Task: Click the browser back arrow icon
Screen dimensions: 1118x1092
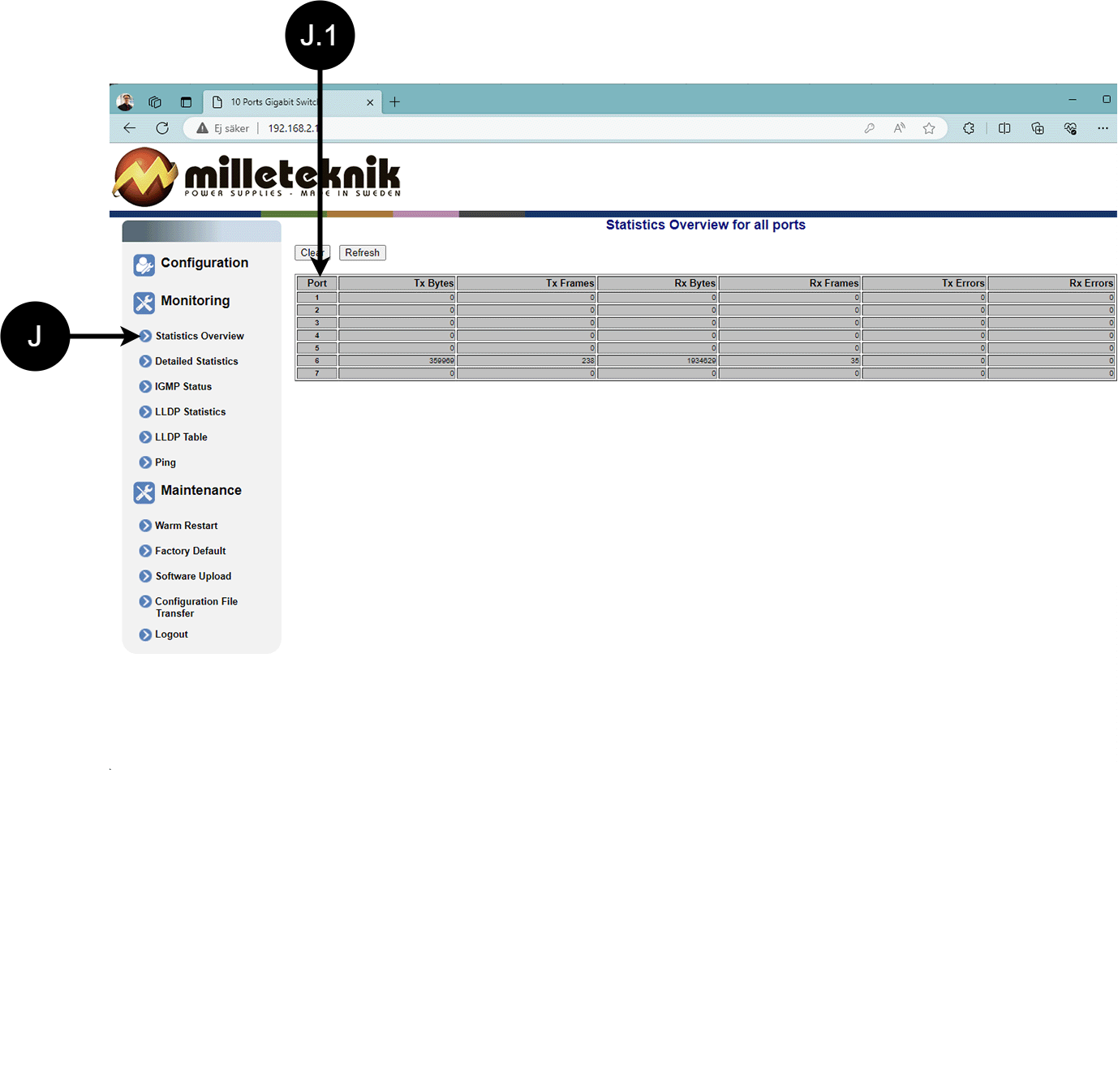Action: 129,128
